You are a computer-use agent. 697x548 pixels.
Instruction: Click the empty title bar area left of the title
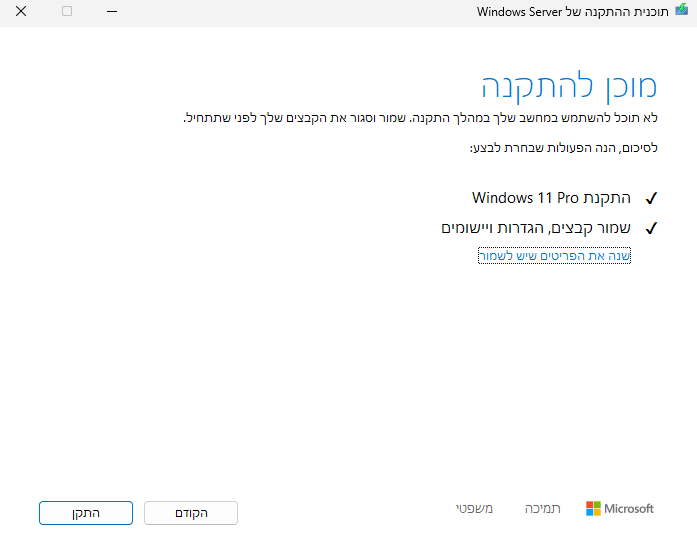point(300,12)
